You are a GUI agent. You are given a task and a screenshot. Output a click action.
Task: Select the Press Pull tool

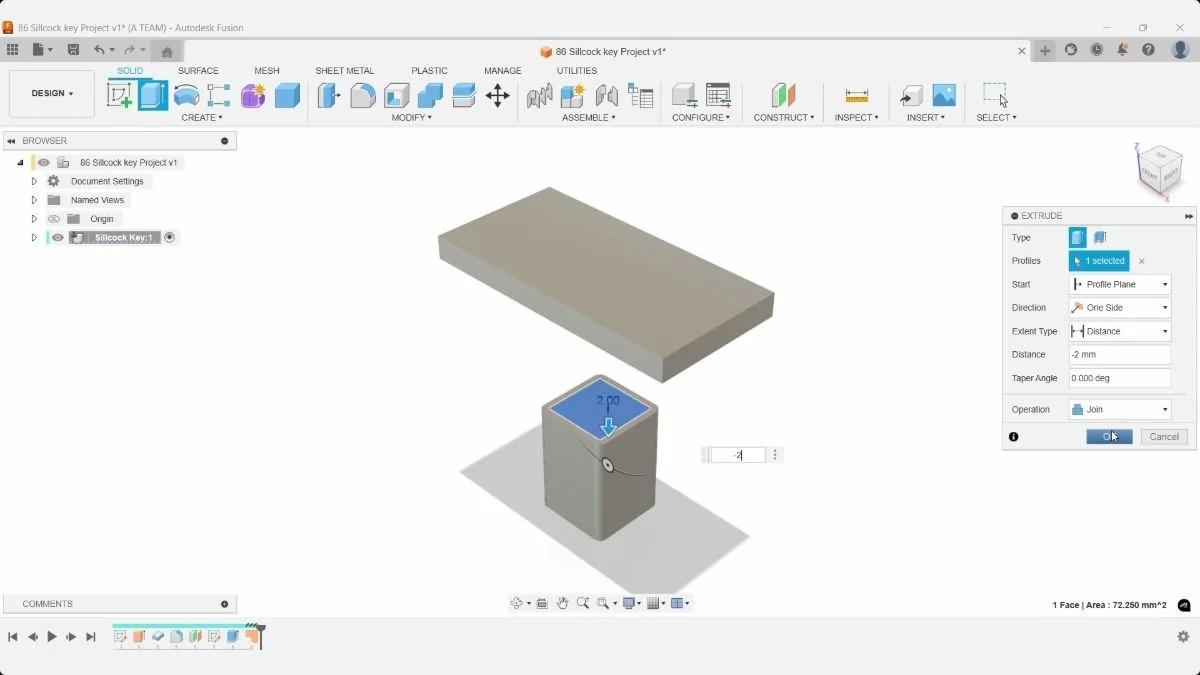tap(328, 95)
